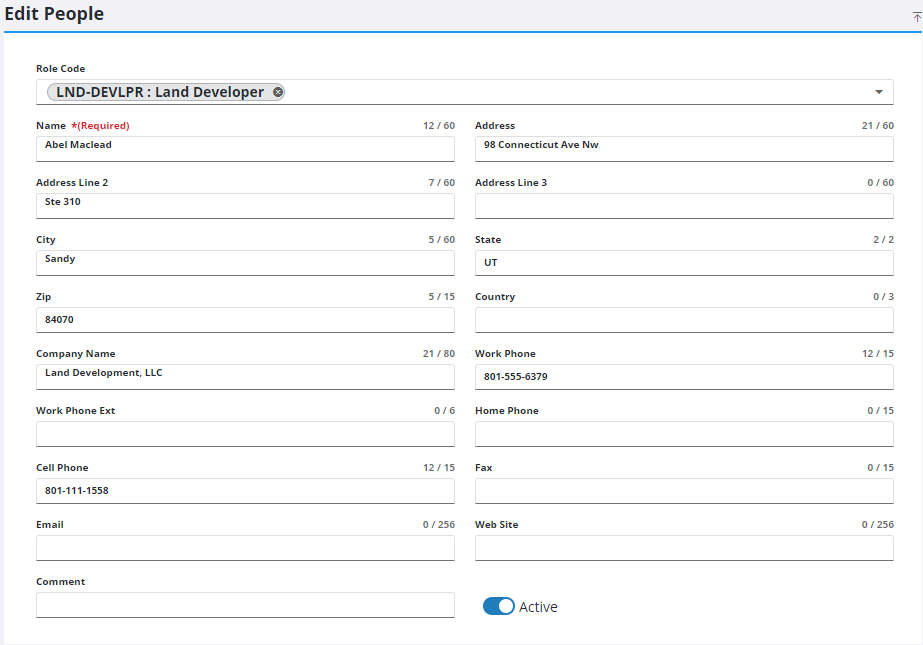The width and height of the screenshot is (923, 645).
Task: Edit the State field showing UT
Action: (x=684, y=262)
